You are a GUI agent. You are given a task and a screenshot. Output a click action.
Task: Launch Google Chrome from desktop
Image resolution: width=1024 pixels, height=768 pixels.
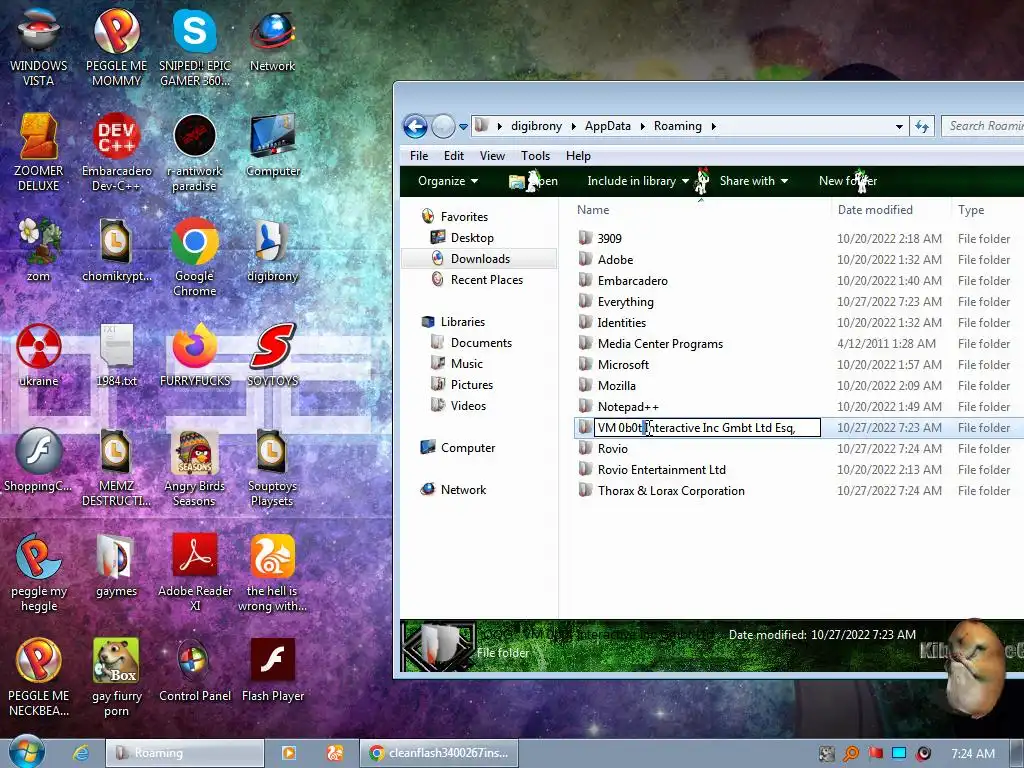click(195, 256)
